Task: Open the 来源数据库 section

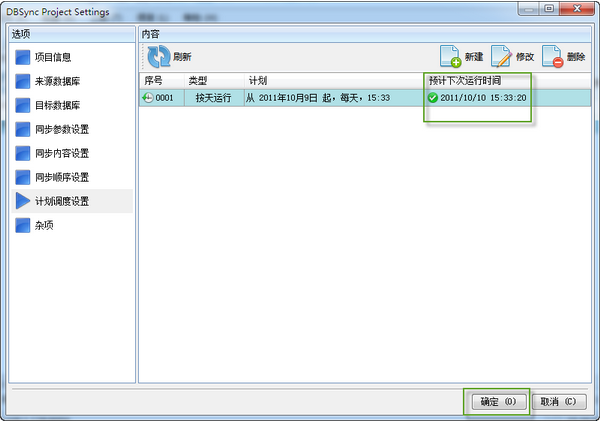Action: point(57,81)
